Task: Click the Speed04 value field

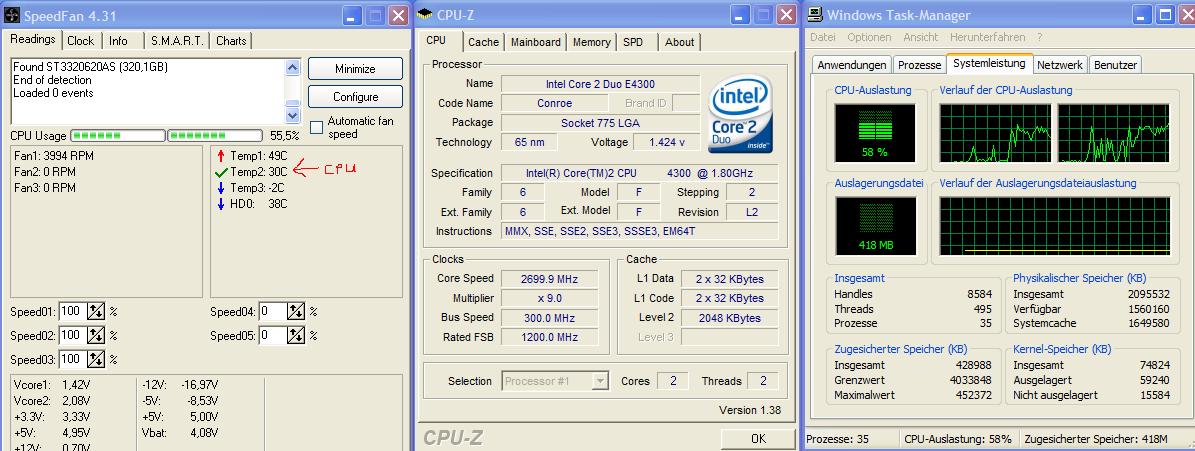Action: (x=273, y=312)
